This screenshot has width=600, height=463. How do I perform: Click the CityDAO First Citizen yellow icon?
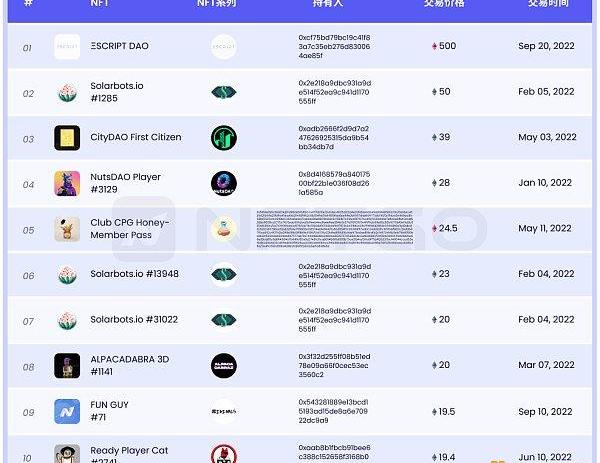(67, 138)
